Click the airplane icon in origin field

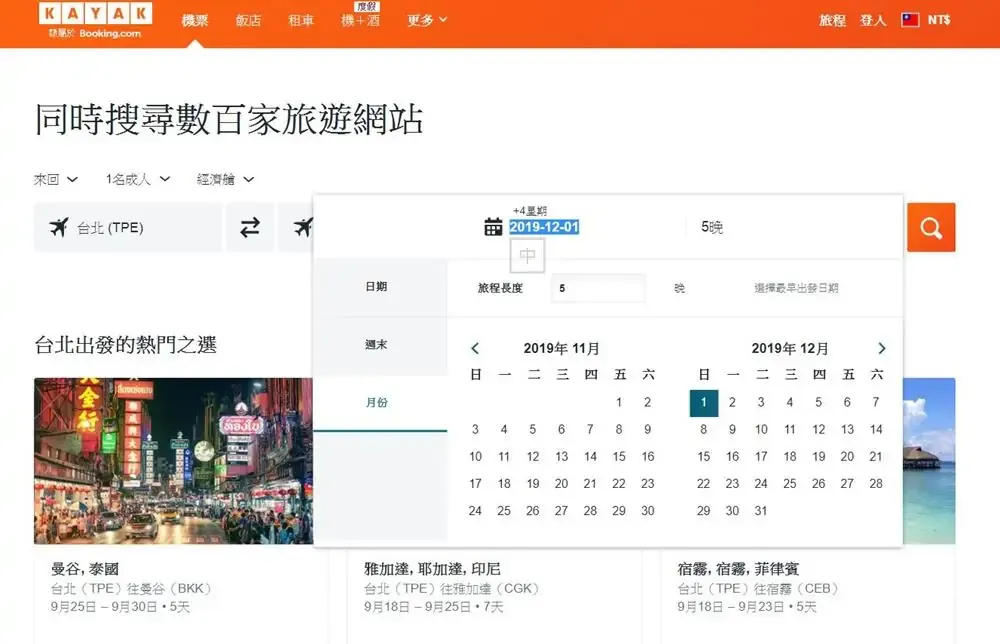coord(59,228)
